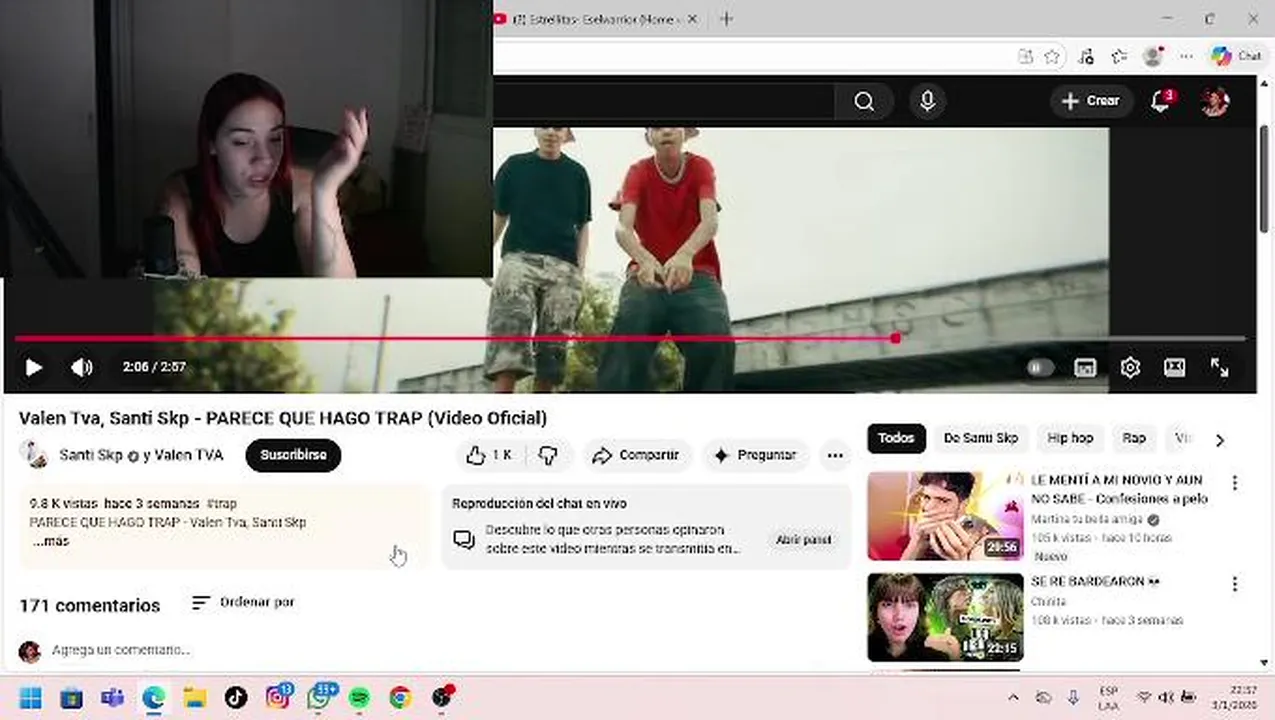The height and width of the screenshot is (720, 1275).
Task: Select the De Santi Skp chip
Action: pyautogui.click(x=980, y=438)
